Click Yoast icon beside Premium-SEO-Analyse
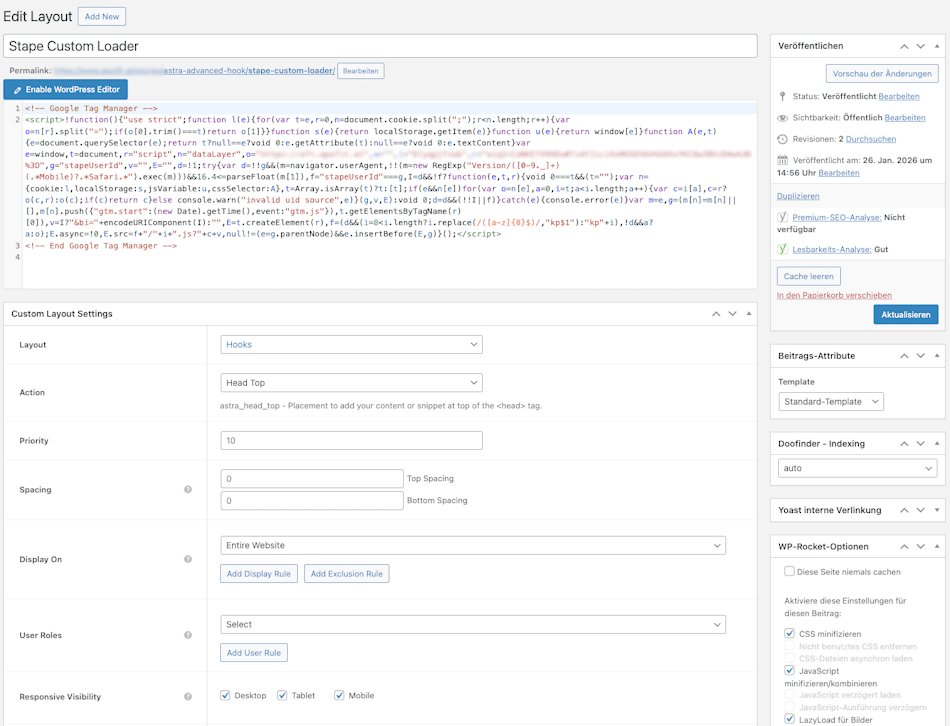 782,217
